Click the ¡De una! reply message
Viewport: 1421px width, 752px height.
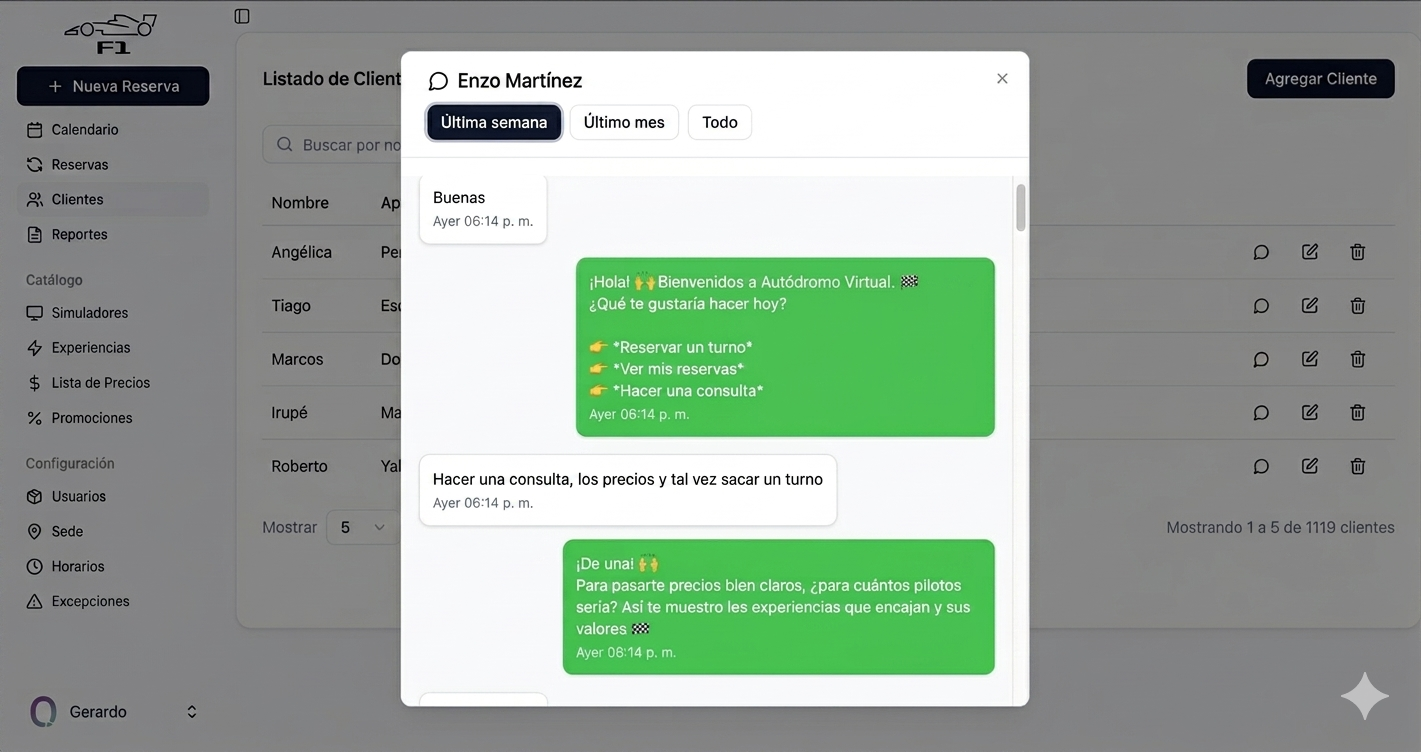[x=779, y=607]
